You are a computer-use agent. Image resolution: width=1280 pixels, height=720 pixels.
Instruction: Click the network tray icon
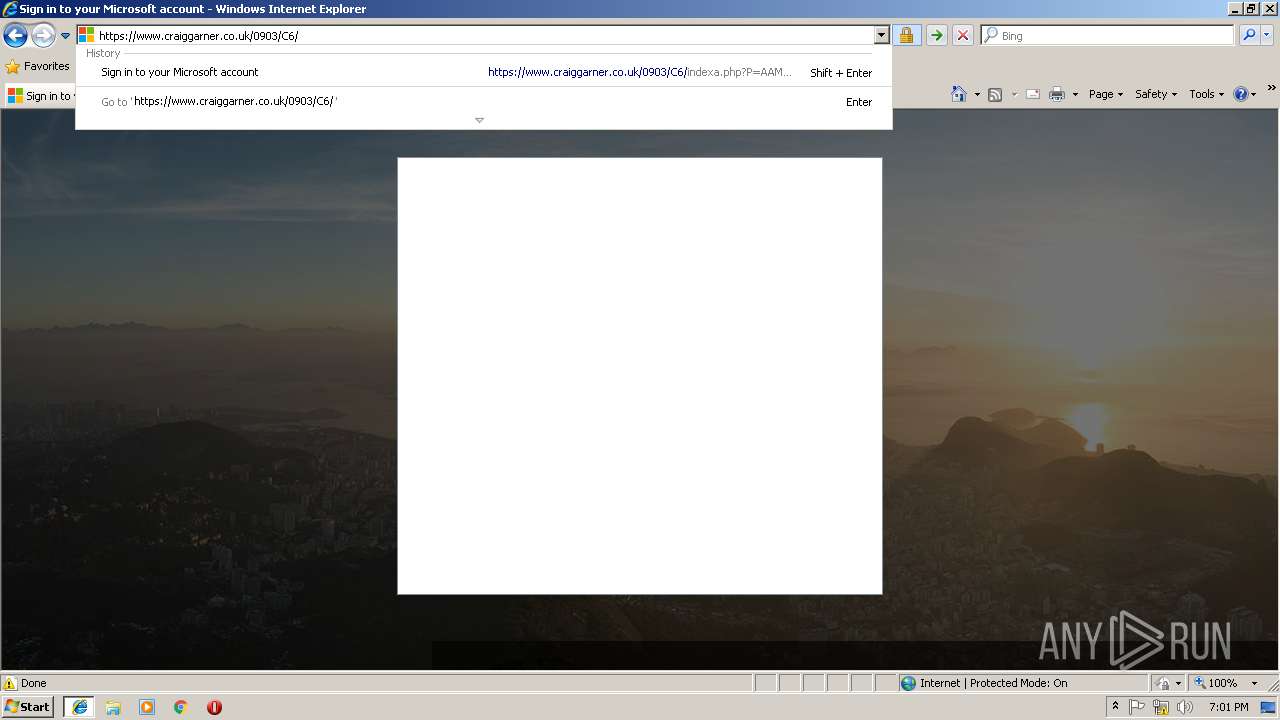pos(1161,707)
